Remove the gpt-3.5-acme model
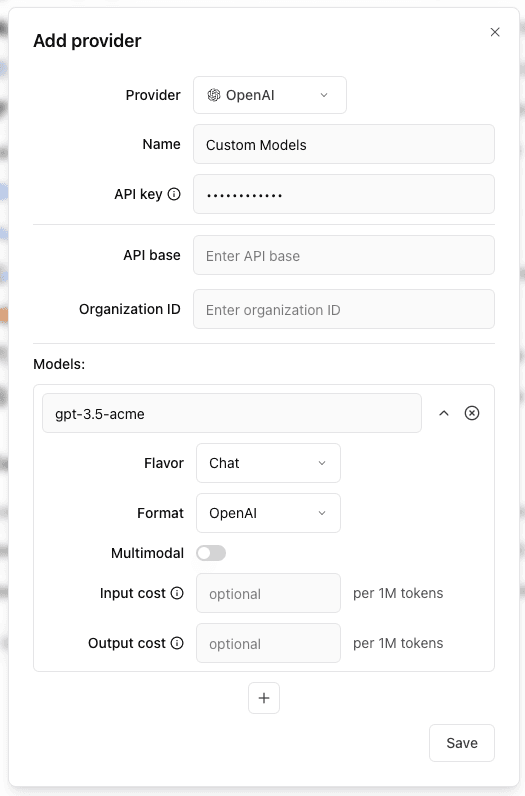525x796 pixels. [472, 413]
